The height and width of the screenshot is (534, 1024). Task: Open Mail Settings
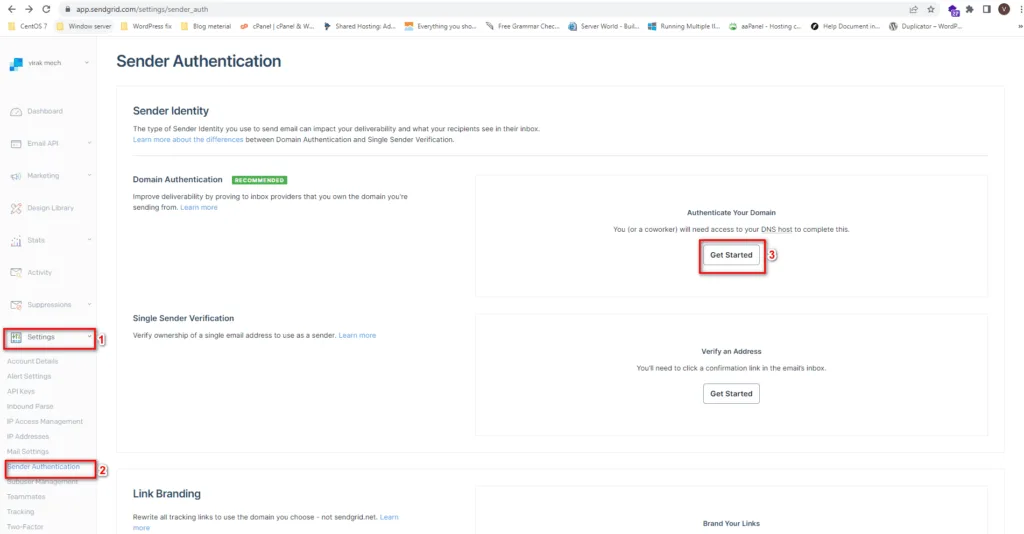28,451
